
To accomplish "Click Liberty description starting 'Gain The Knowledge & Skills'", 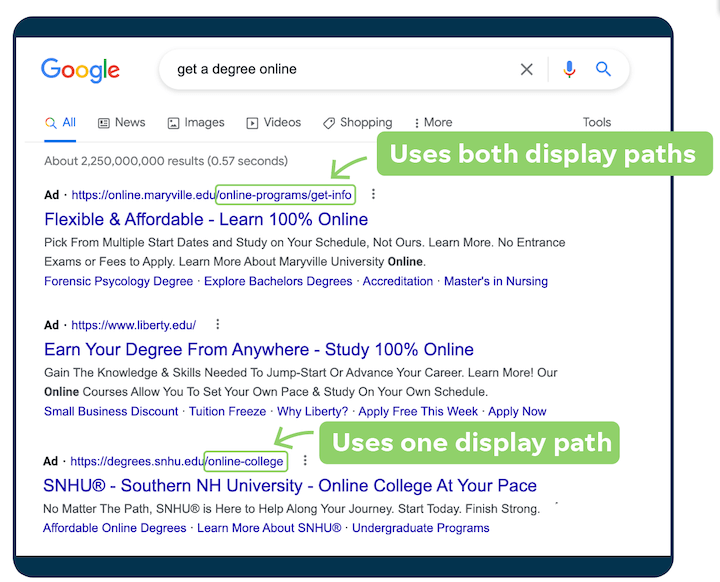I will point(301,382).
